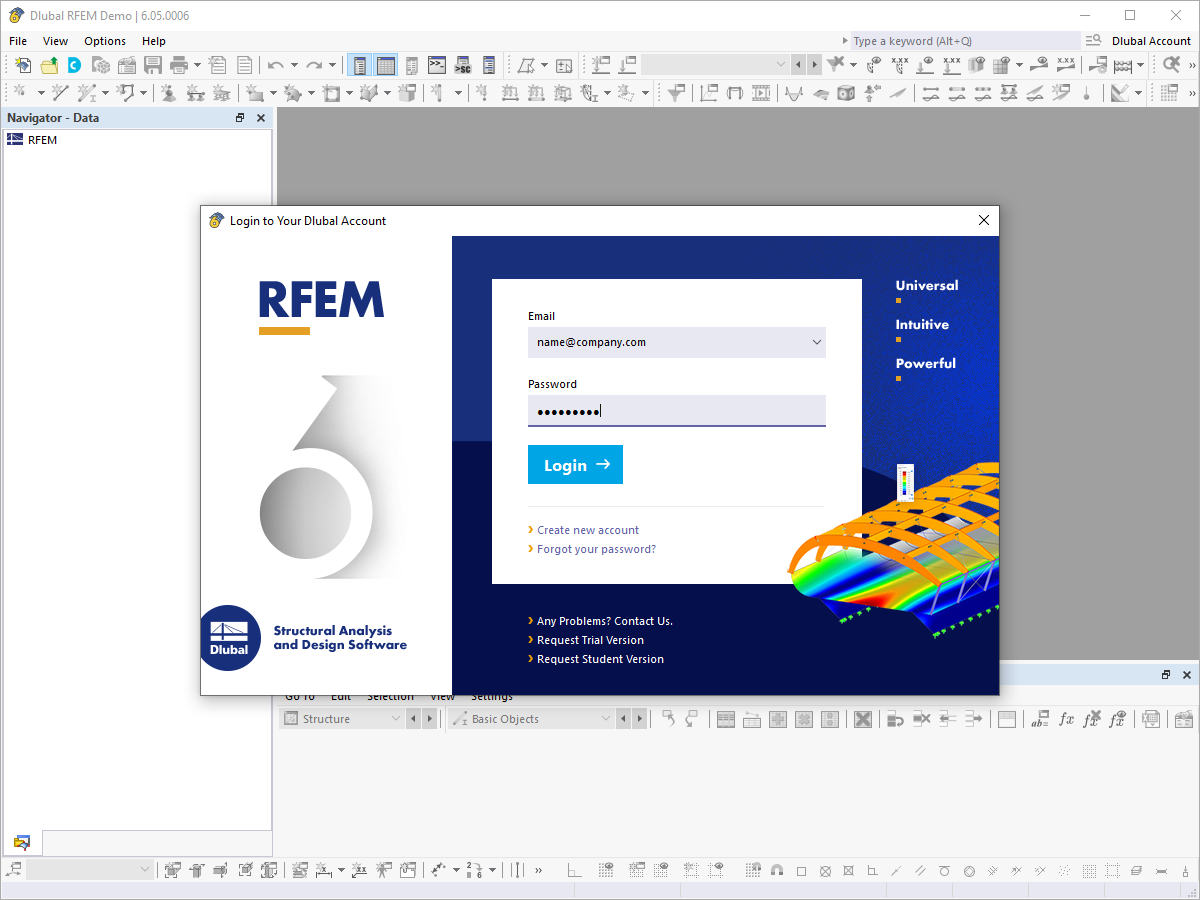
Task: Click the Navigator data tab icon at bottom
Action: pyautogui.click(x=21, y=842)
